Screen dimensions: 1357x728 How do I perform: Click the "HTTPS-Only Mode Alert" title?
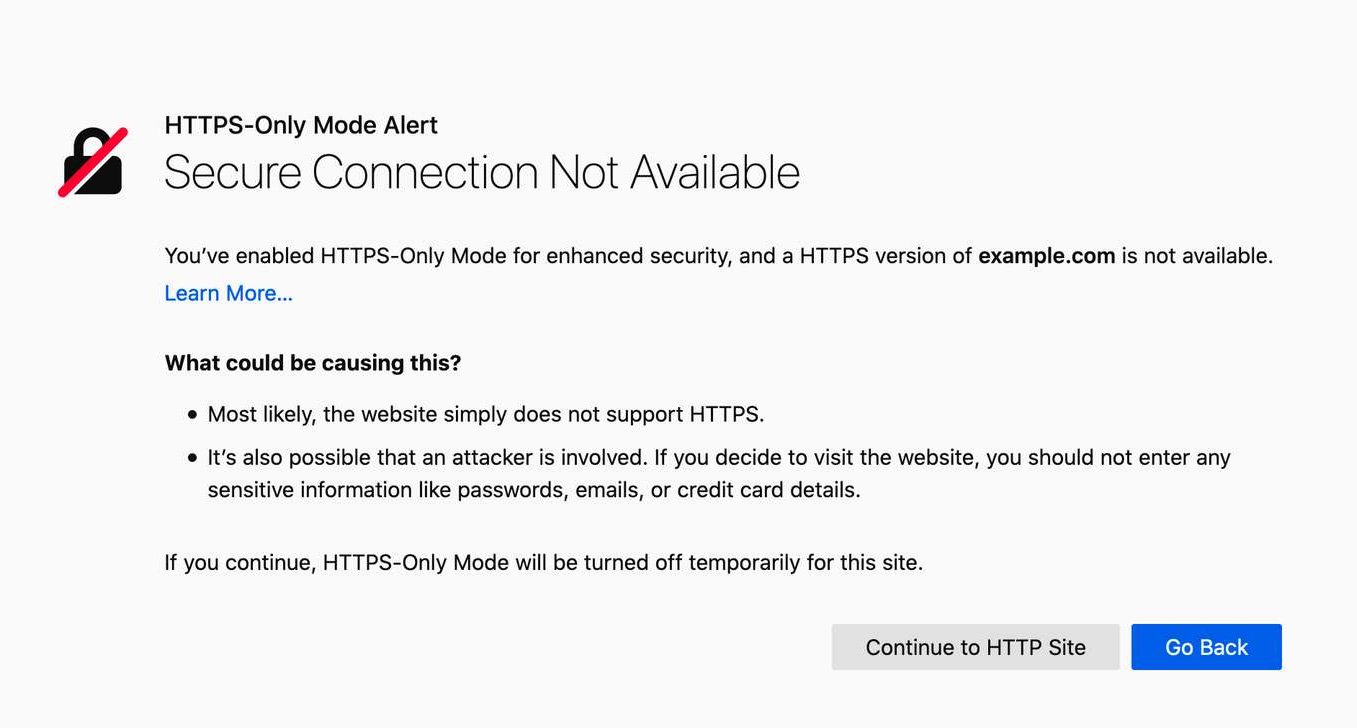coord(301,125)
